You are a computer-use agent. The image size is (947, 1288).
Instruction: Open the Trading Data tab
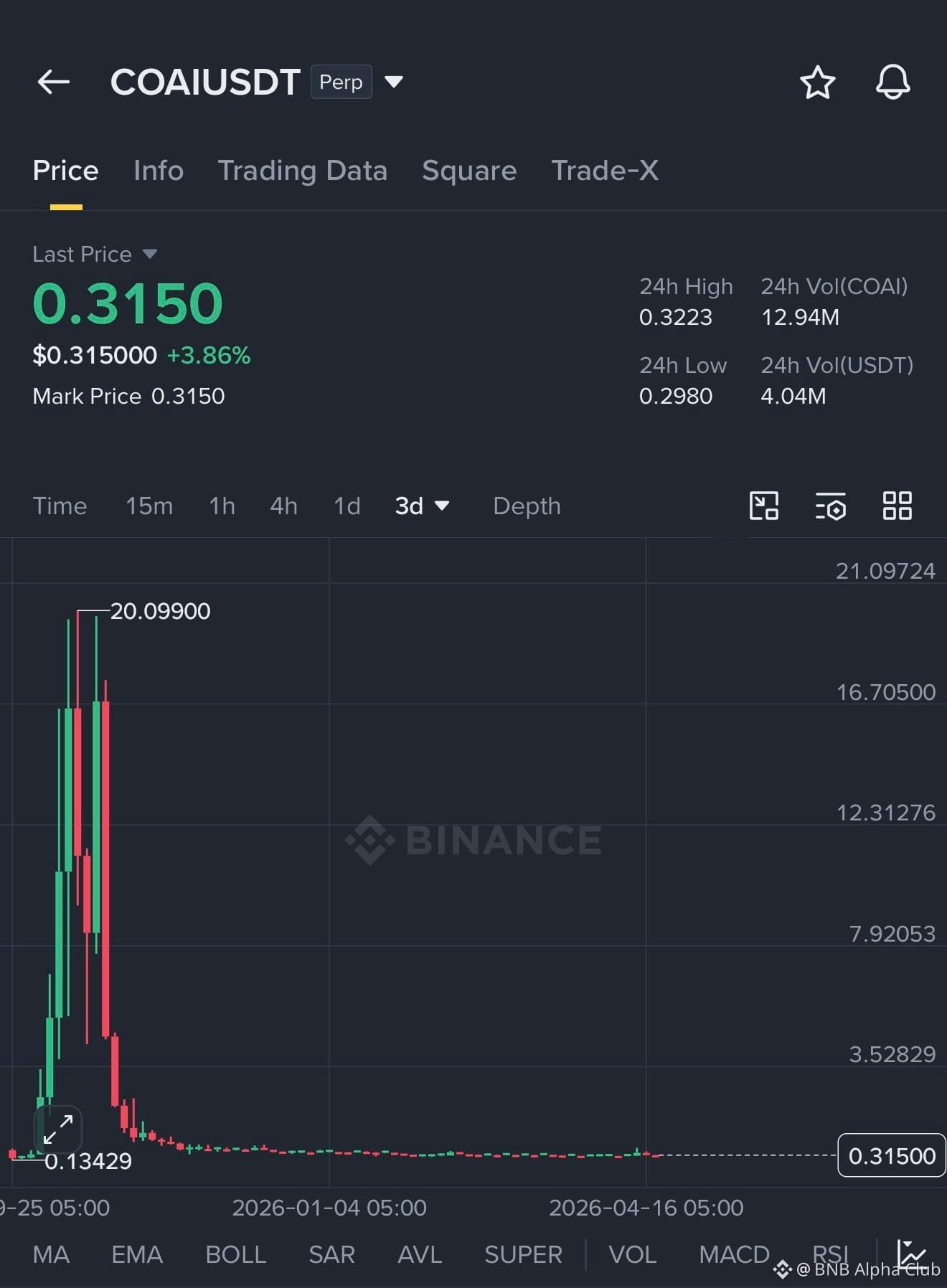(303, 171)
